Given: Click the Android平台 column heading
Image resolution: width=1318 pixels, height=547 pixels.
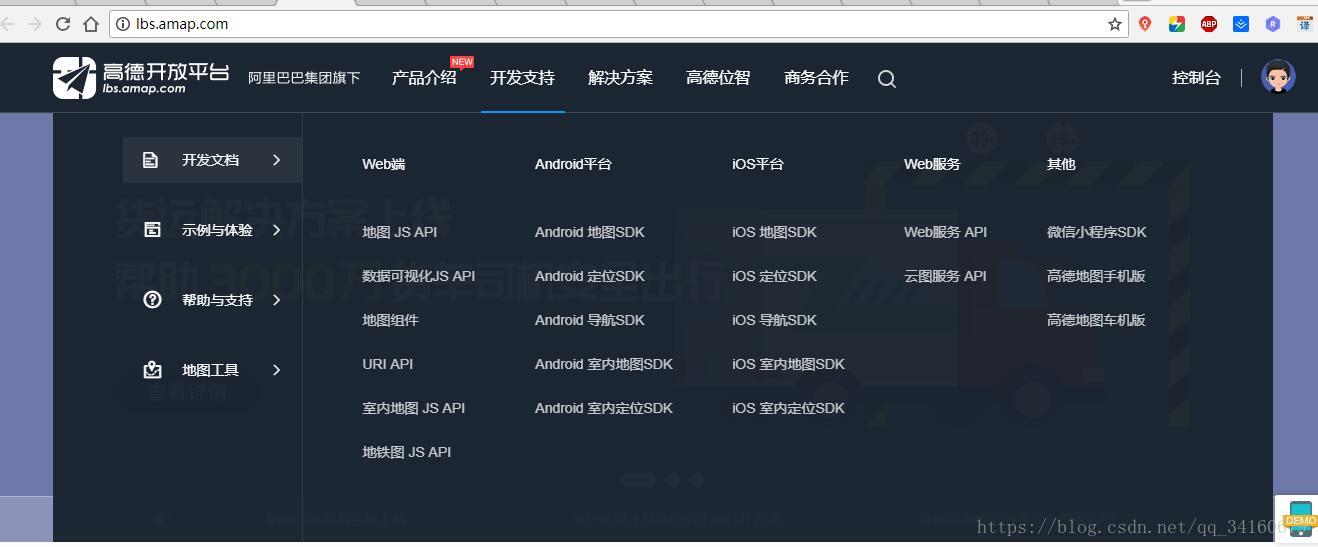Looking at the screenshot, I should pyautogui.click(x=573, y=164).
